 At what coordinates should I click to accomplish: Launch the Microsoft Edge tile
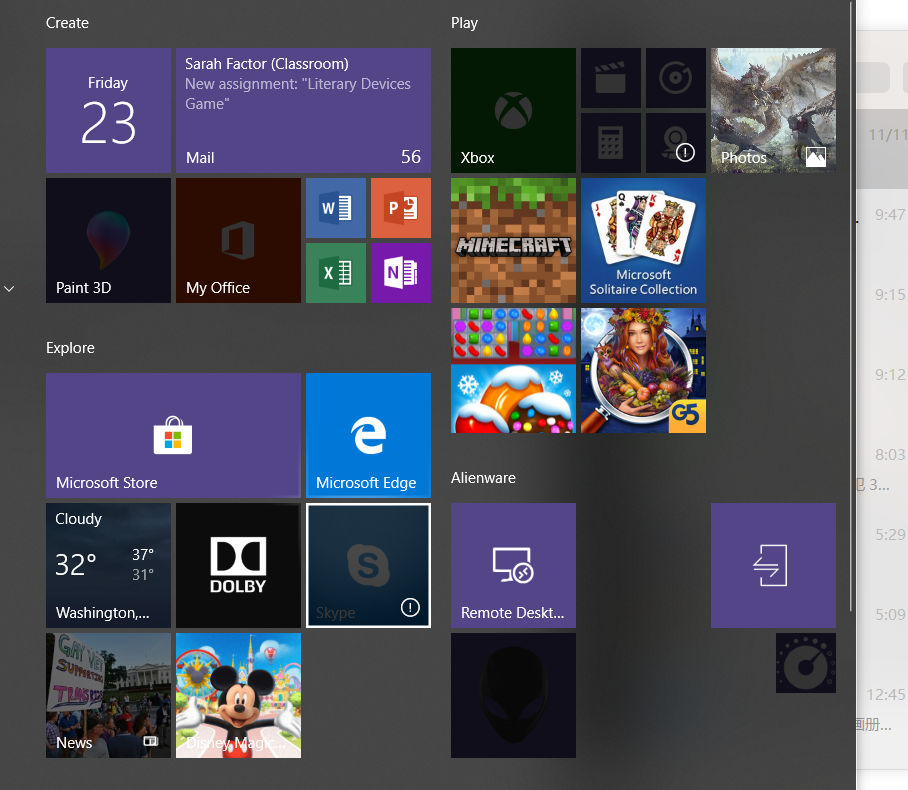pos(368,436)
